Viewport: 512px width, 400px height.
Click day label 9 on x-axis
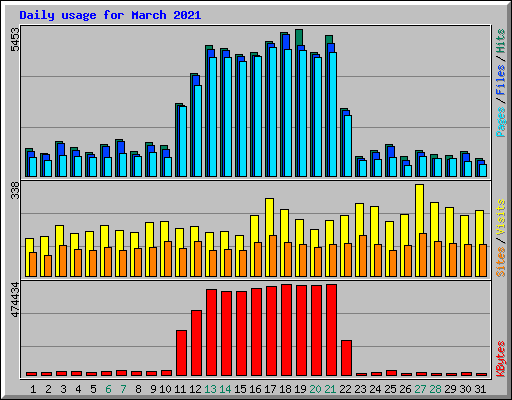point(153,389)
